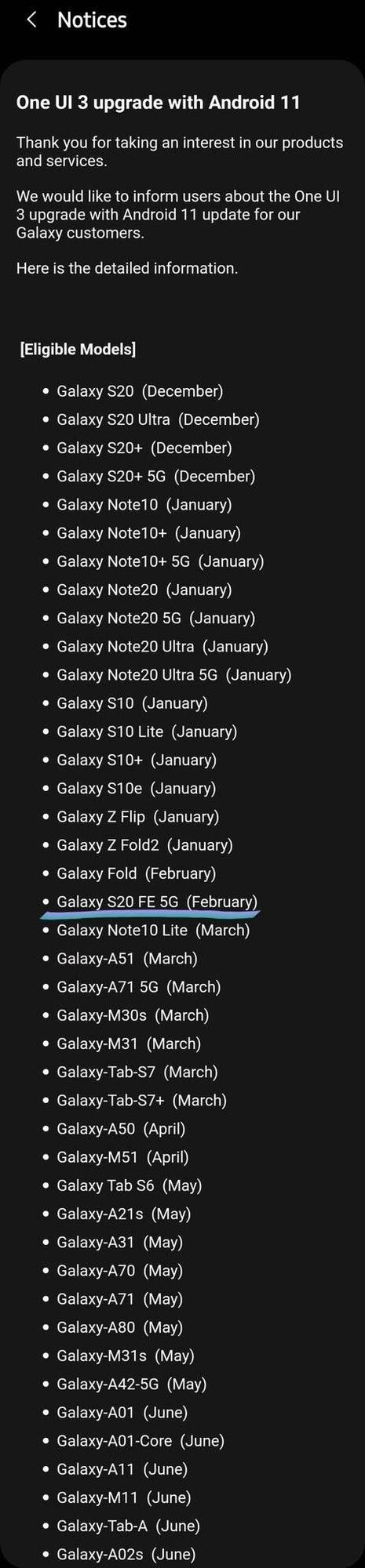The width and height of the screenshot is (365, 1568).
Task: Select Galaxy Fold (February) entry
Action: [x=136, y=873]
